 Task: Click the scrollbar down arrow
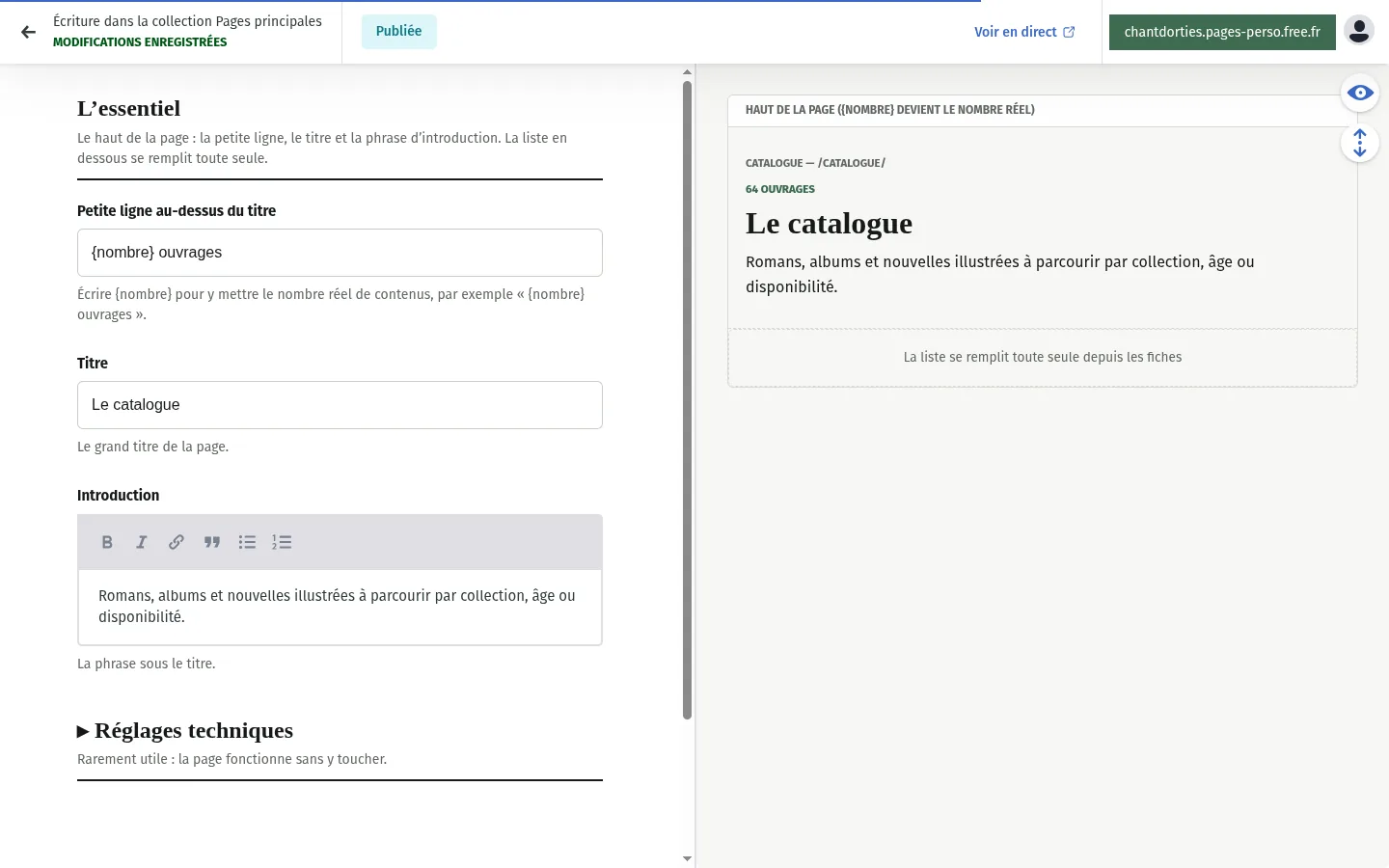(687, 858)
